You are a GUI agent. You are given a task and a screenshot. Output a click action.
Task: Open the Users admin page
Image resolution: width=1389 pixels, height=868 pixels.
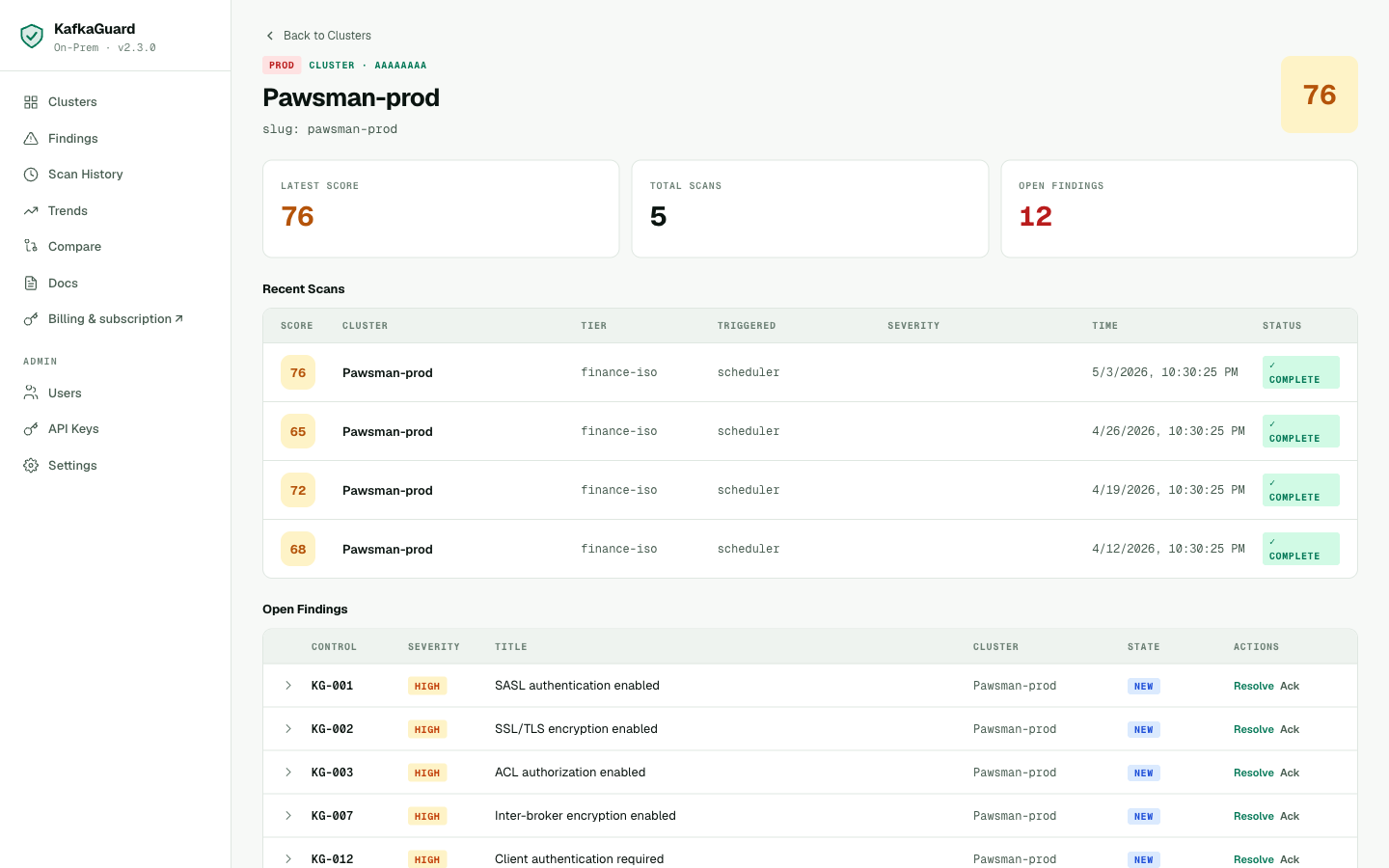(x=116, y=393)
